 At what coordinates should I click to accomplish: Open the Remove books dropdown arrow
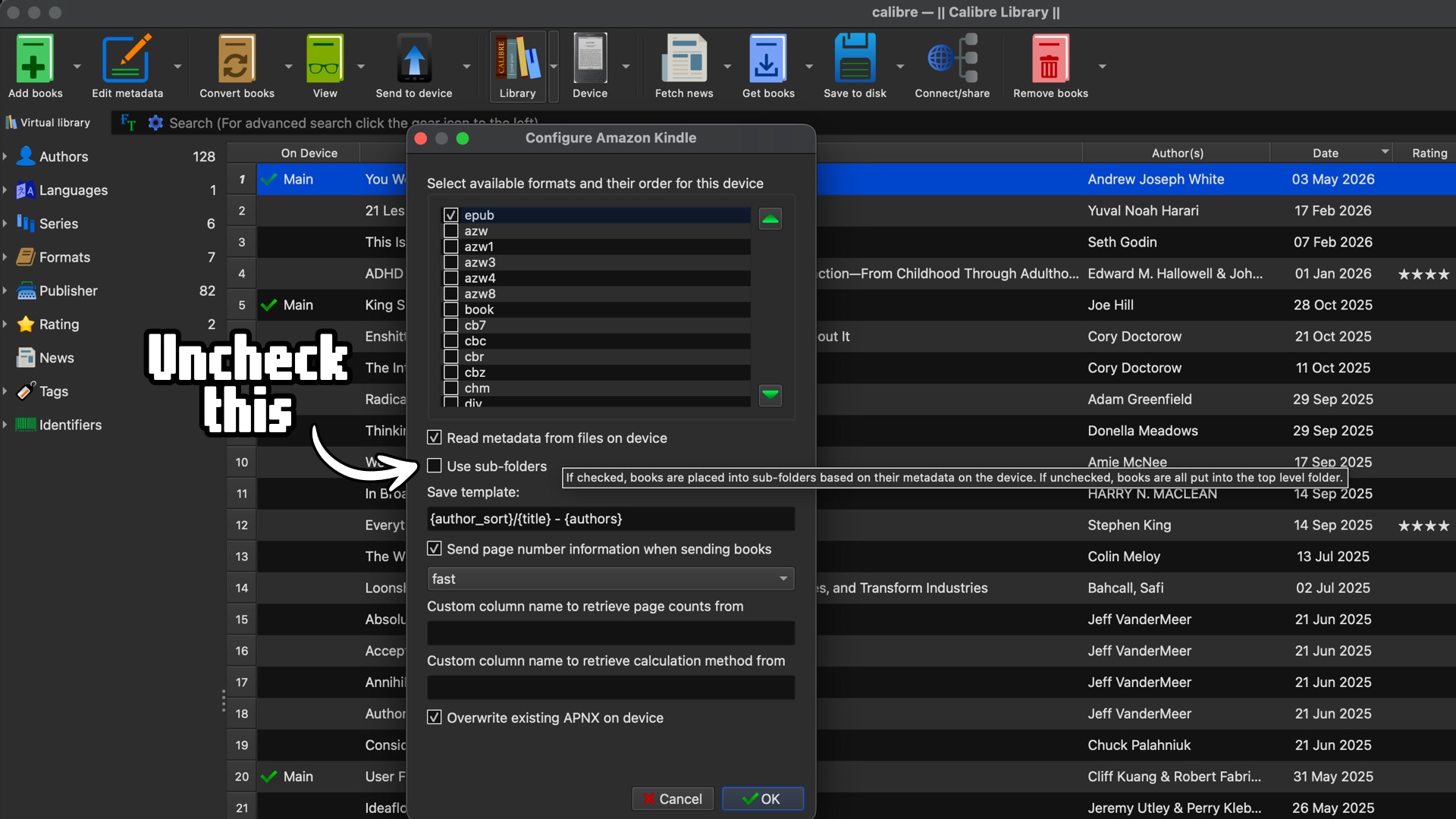tap(1103, 67)
